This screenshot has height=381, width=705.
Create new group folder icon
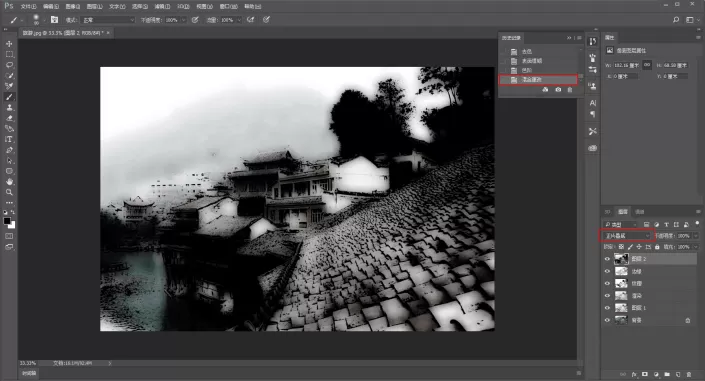[x=667, y=374]
